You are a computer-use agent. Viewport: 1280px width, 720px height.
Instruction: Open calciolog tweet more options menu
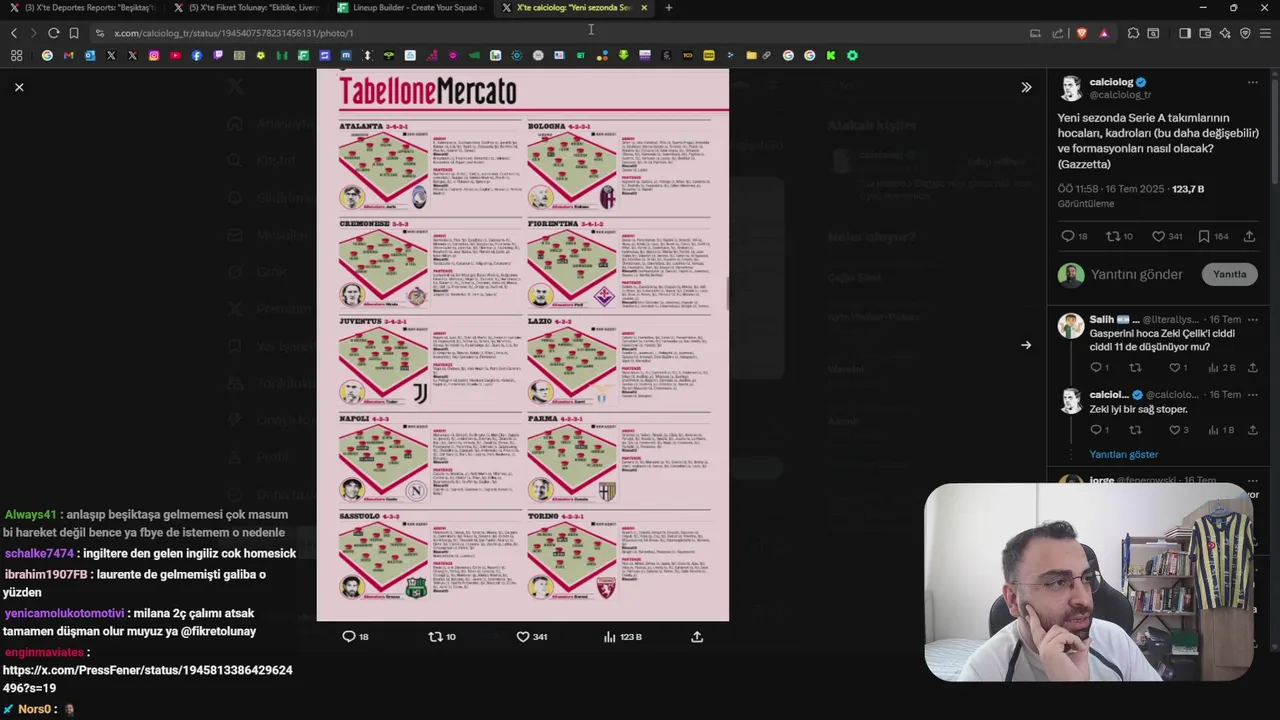tap(1252, 82)
